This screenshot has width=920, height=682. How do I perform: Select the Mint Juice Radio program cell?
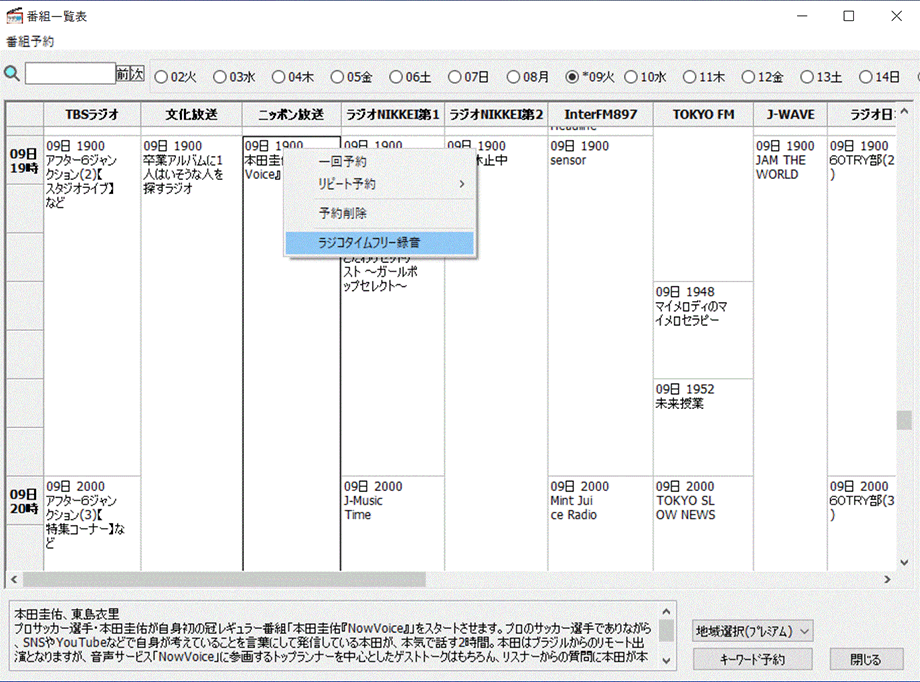coord(600,523)
